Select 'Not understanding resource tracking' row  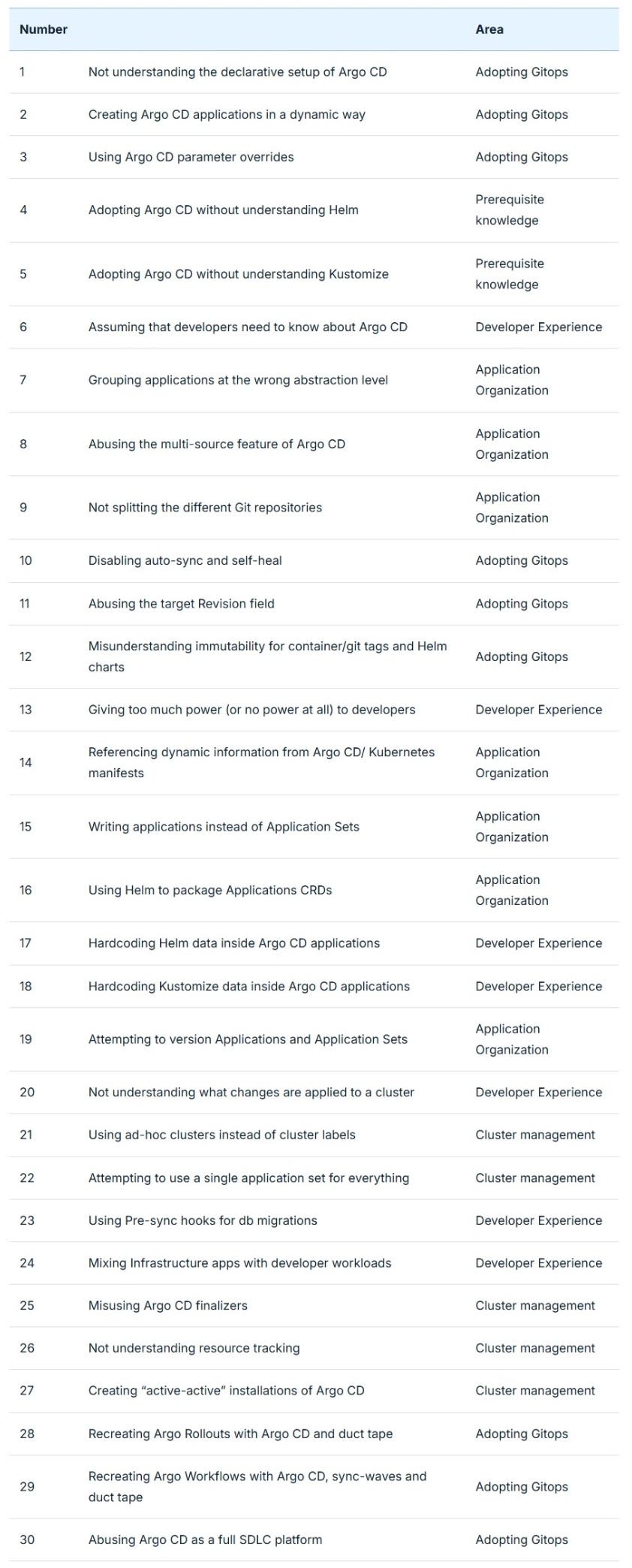click(x=314, y=1348)
